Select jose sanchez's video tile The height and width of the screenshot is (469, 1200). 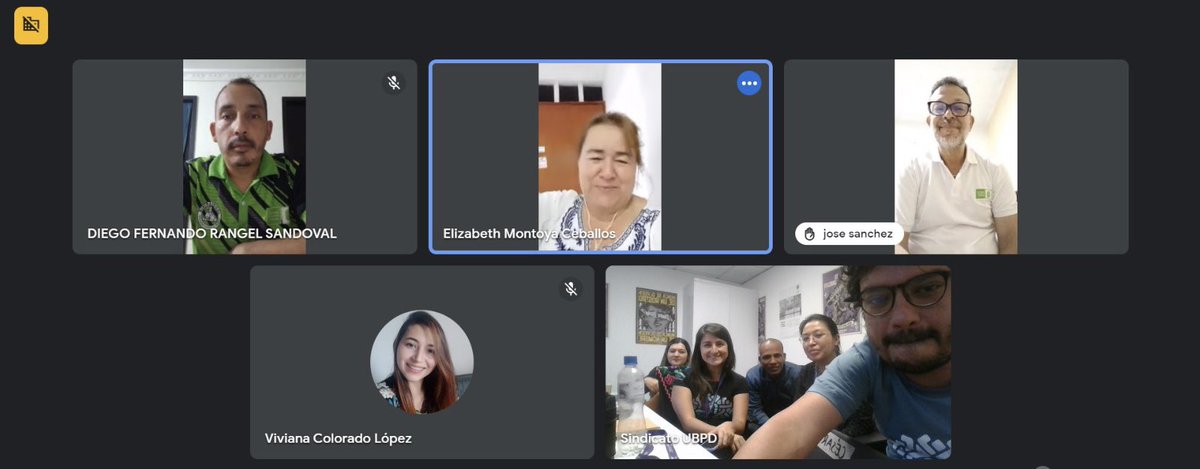(956, 156)
